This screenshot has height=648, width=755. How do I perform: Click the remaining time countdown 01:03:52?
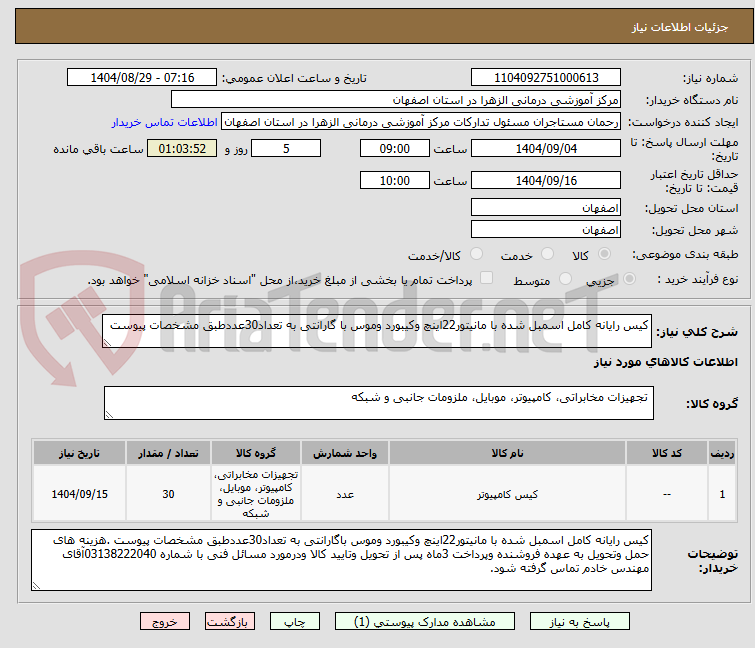pyautogui.click(x=182, y=148)
